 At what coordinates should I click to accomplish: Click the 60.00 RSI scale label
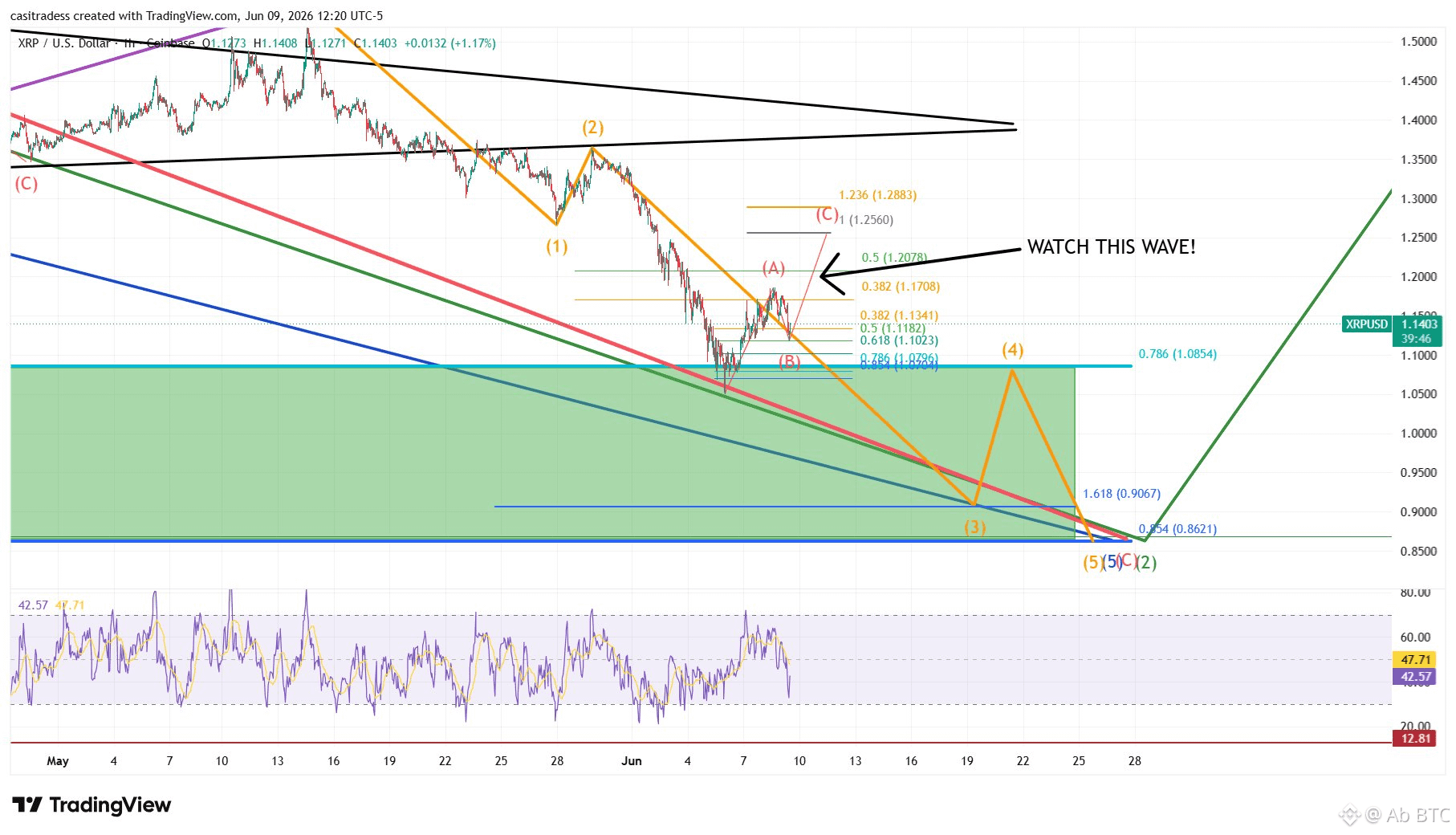coord(1416,637)
